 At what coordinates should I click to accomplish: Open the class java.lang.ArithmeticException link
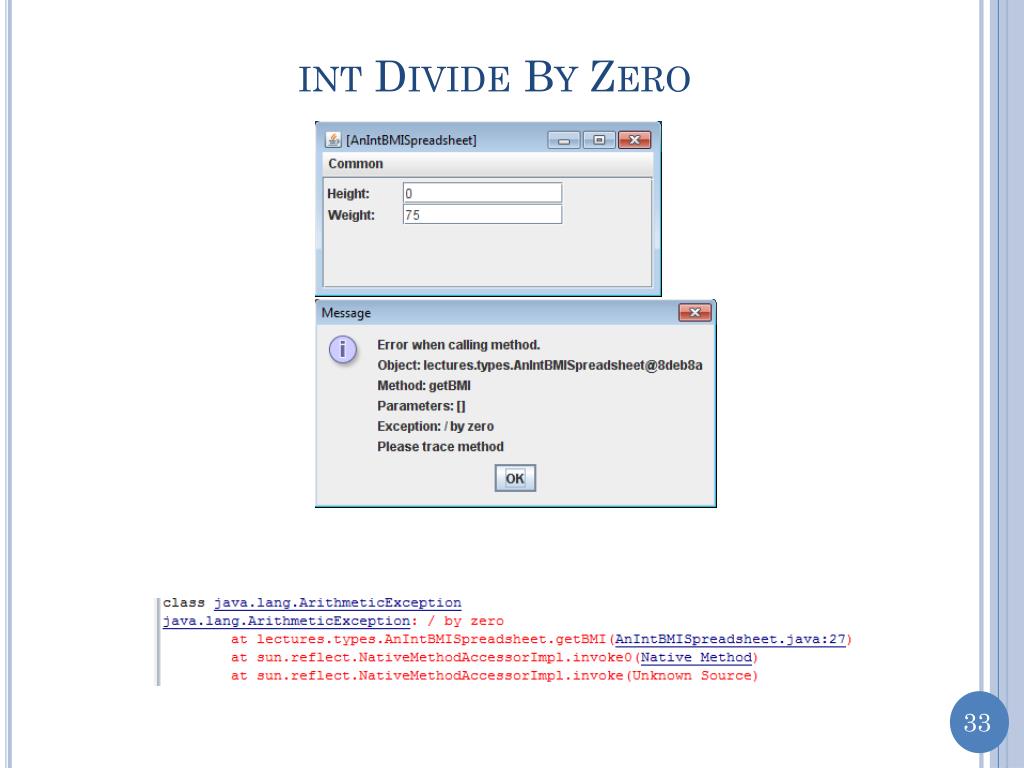pyautogui.click(x=337, y=603)
